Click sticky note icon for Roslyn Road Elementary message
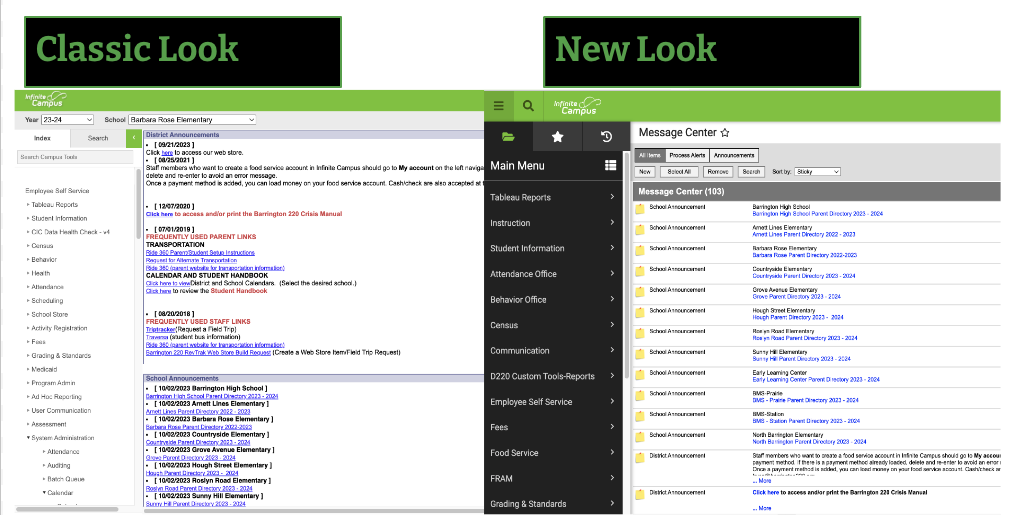Image resolution: width=1029 pixels, height=515 pixels. coord(640,334)
